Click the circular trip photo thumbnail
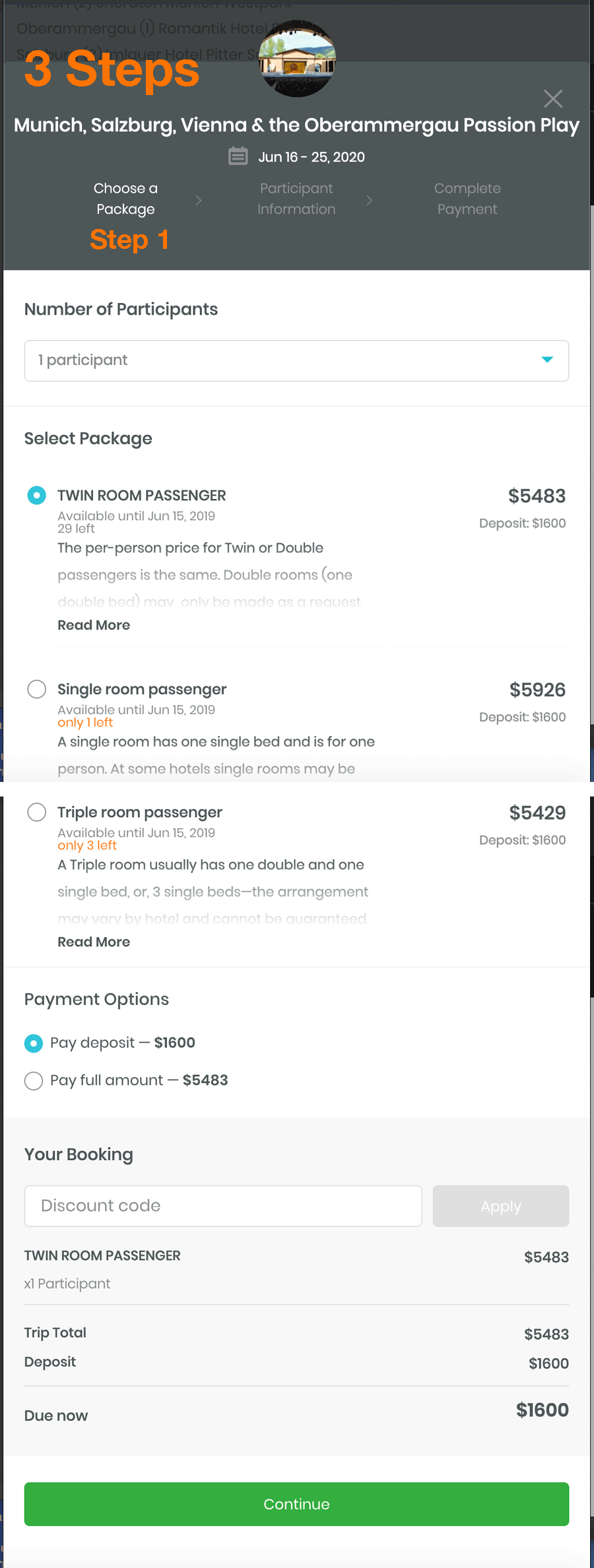The image size is (594, 1568). (x=297, y=58)
